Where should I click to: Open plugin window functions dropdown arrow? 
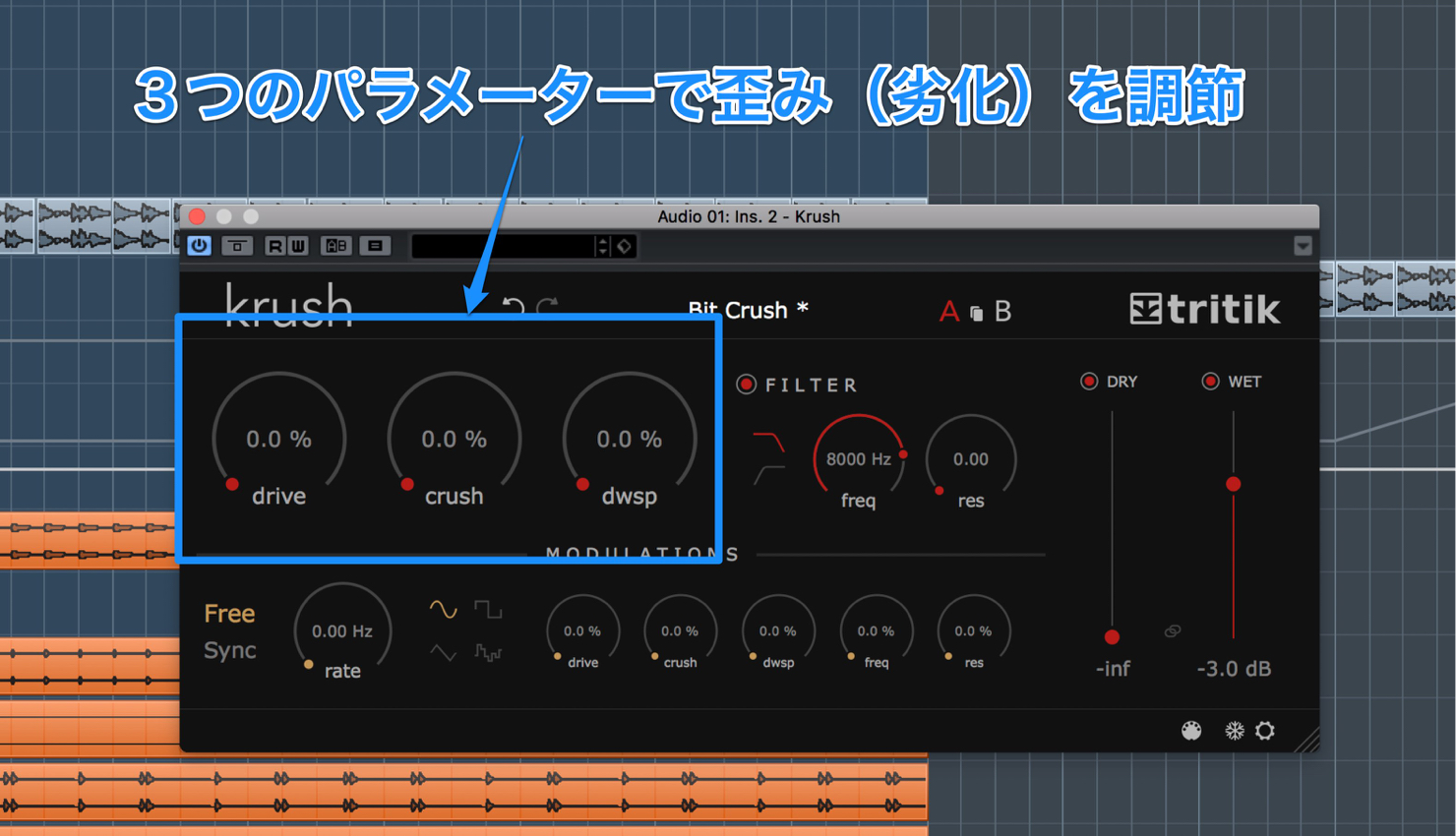click(x=1303, y=246)
